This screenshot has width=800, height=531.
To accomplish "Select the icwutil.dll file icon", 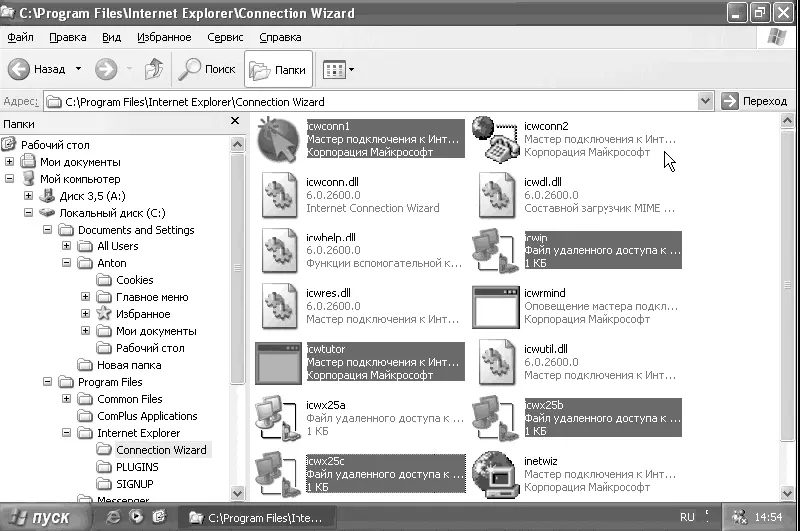I will (x=496, y=363).
